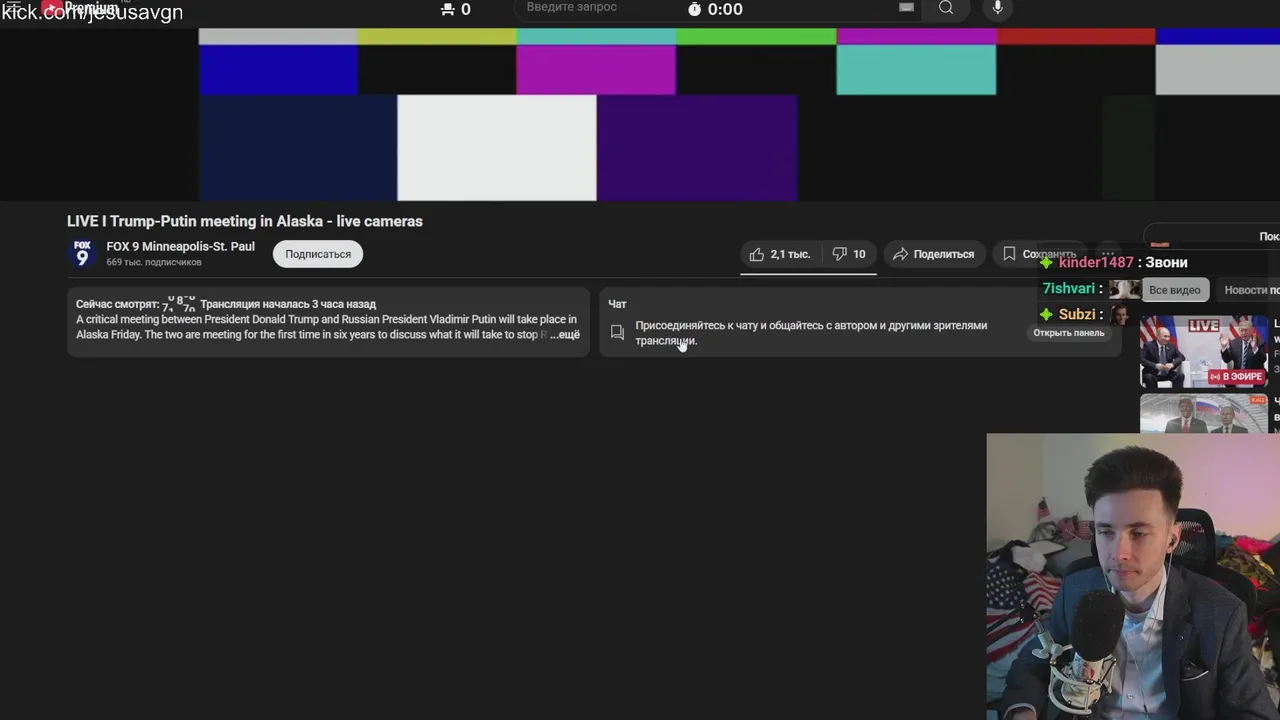Click the YouTube Premium logo
Image resolution: width=1280 pixels, height=720 pixels.
click(x=82, y=8)
